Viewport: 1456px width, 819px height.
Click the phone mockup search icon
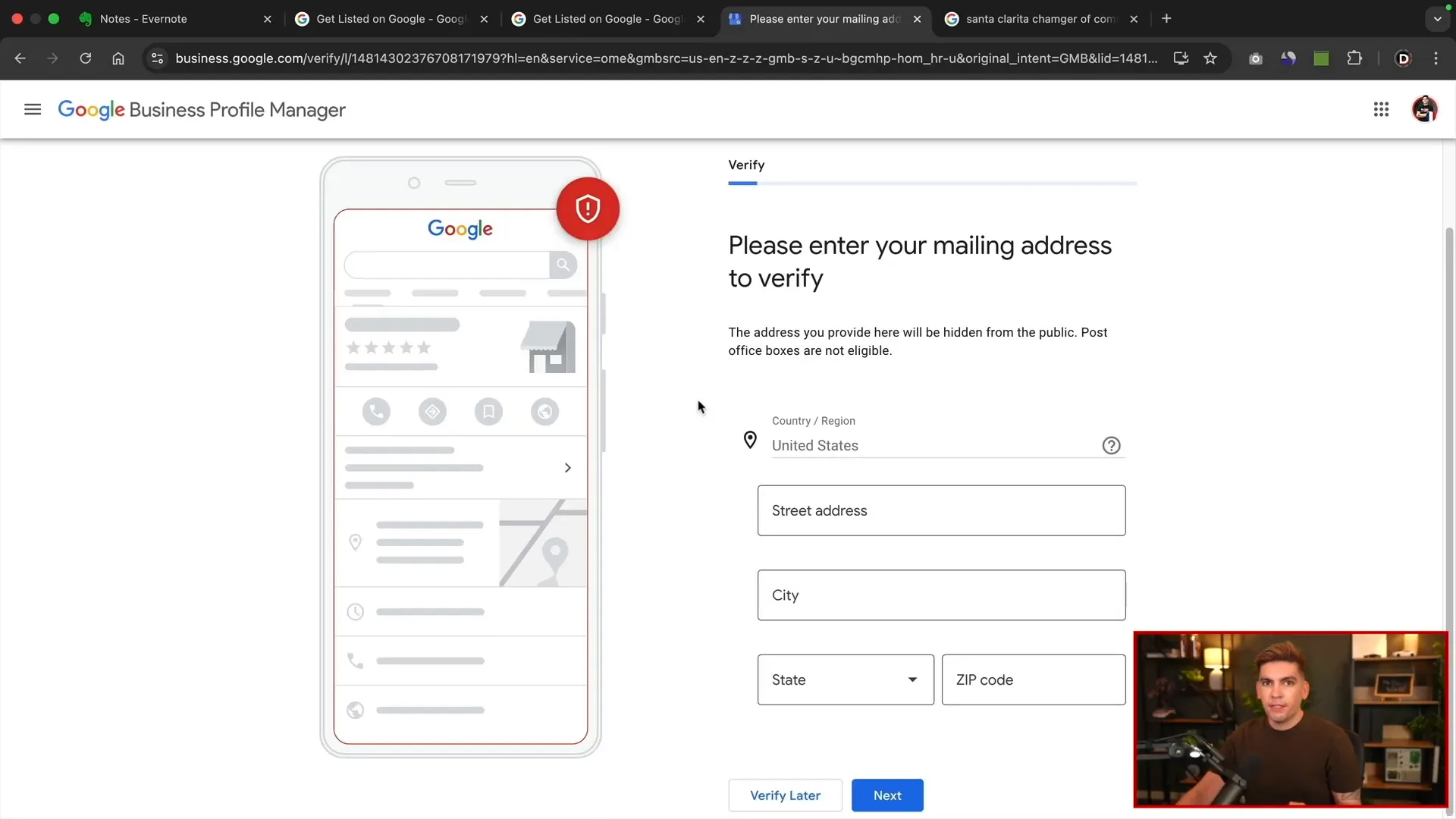[563, 265]
